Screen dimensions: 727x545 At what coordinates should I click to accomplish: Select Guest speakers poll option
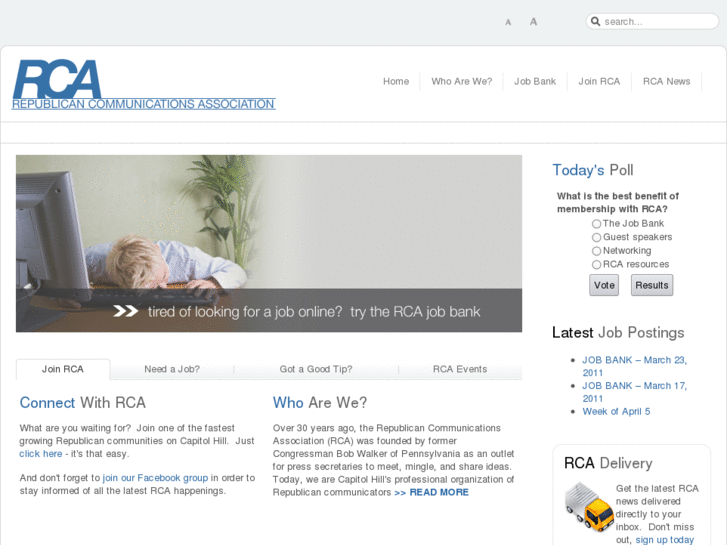click(596, 237)
